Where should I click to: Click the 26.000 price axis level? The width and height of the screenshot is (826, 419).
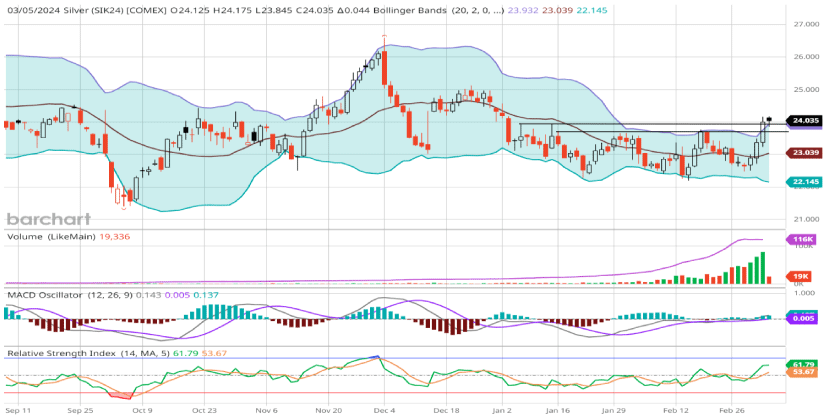pos(806,57)
